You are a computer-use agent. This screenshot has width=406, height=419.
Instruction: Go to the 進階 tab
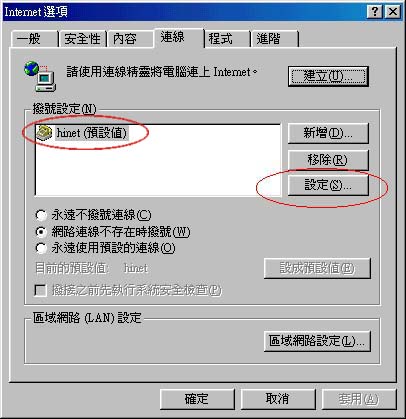(275, 39)
